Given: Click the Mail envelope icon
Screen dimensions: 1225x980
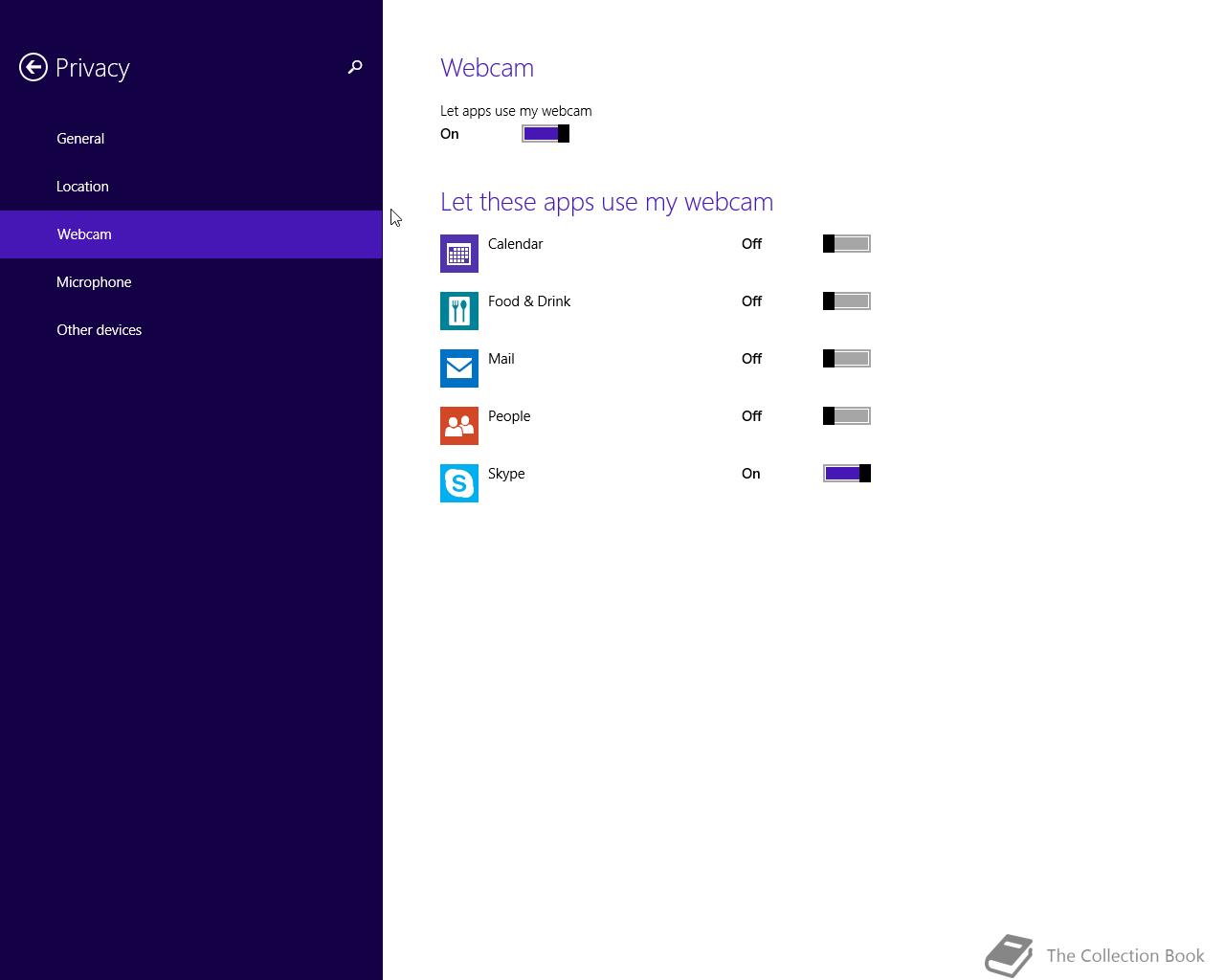Looking at the screenshot, I should tap(459, 368).
